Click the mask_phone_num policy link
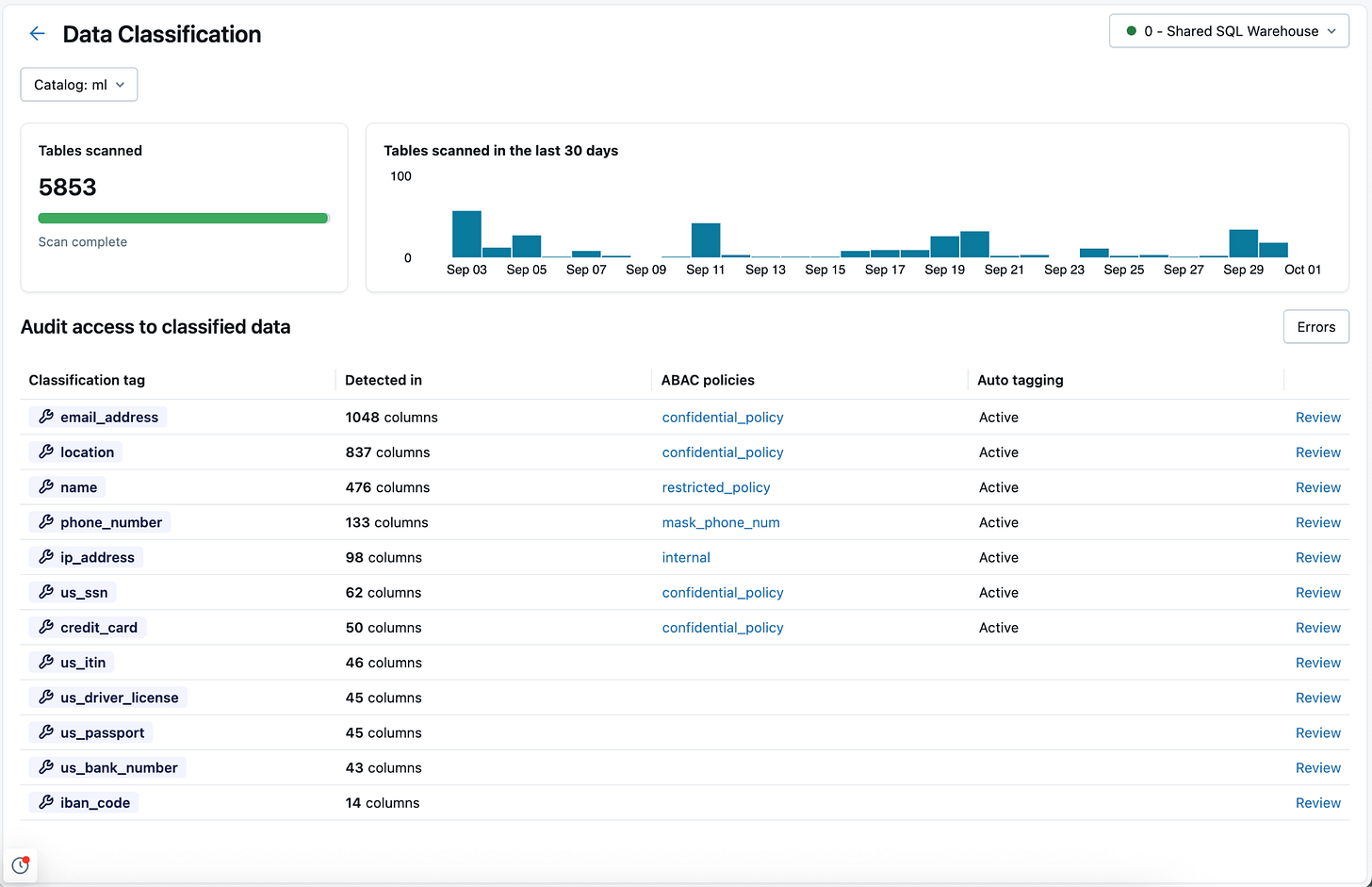This screenshot has width=1372, height=887. click(721, 522)
